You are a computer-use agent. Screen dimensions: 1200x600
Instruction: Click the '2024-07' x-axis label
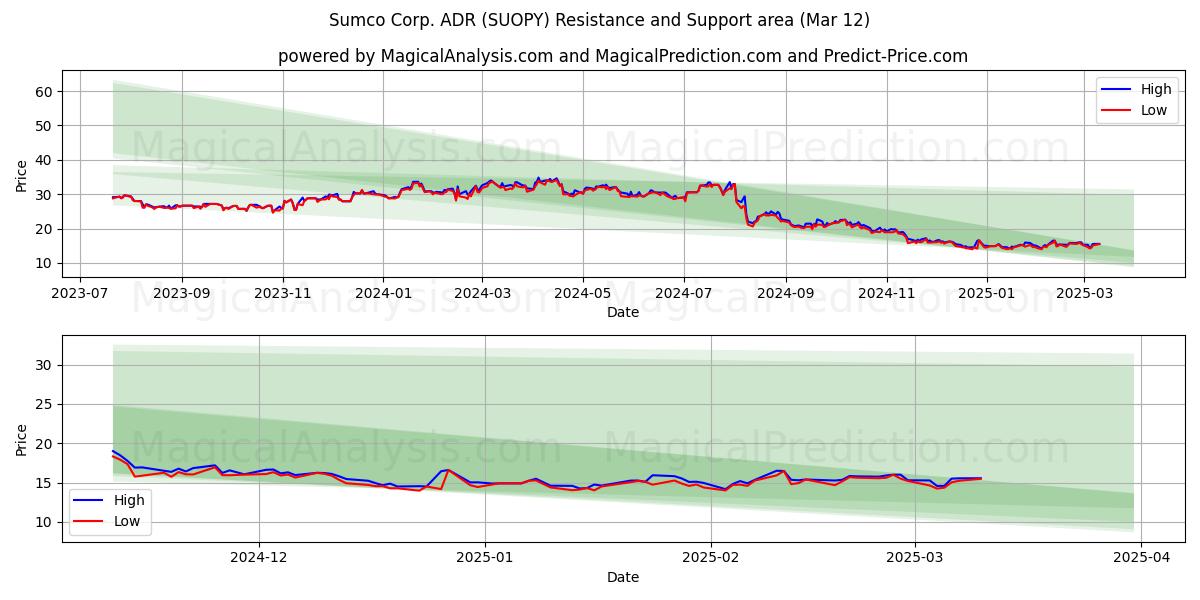(x=683, y=295)
